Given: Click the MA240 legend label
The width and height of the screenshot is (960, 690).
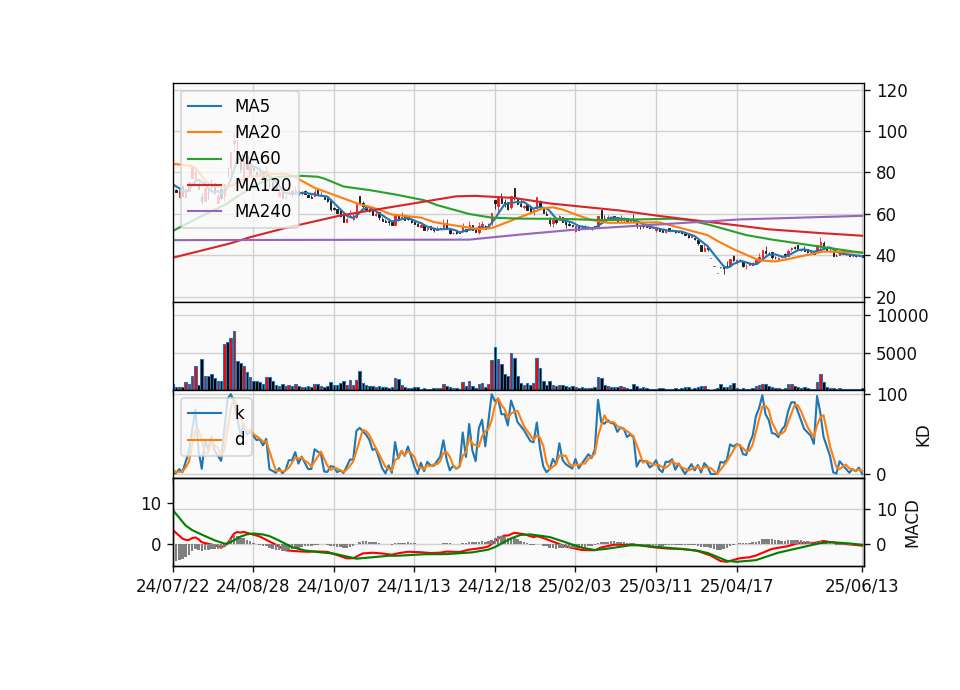Looking at the screenshot, I should [x=263, y=211].
